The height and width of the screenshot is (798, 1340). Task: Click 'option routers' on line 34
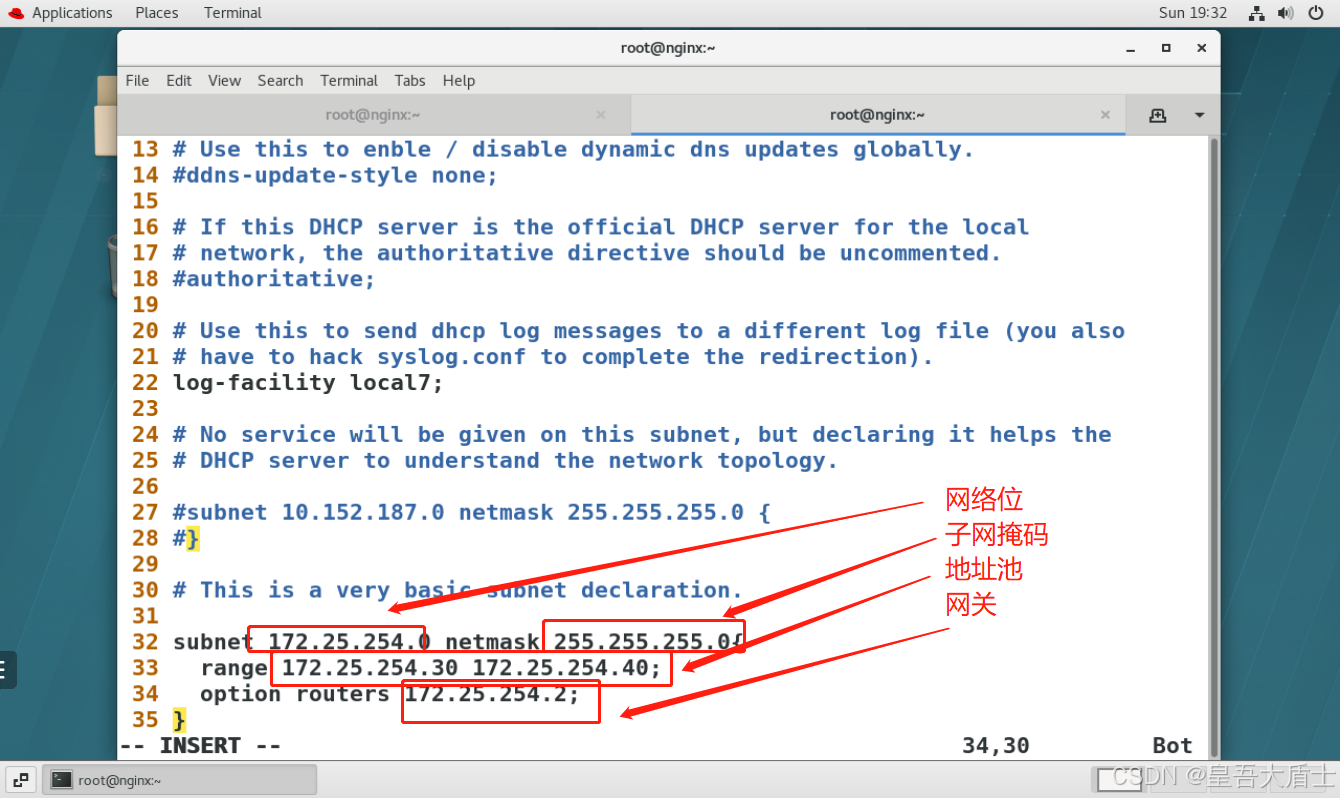[295, 694]
